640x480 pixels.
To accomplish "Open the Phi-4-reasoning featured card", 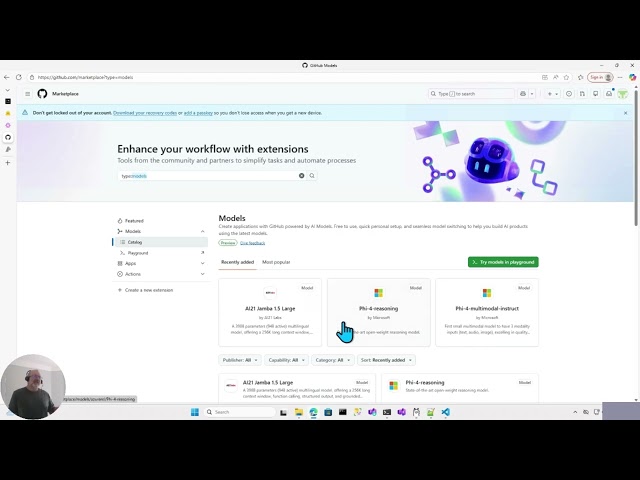I will pos(378,312).
